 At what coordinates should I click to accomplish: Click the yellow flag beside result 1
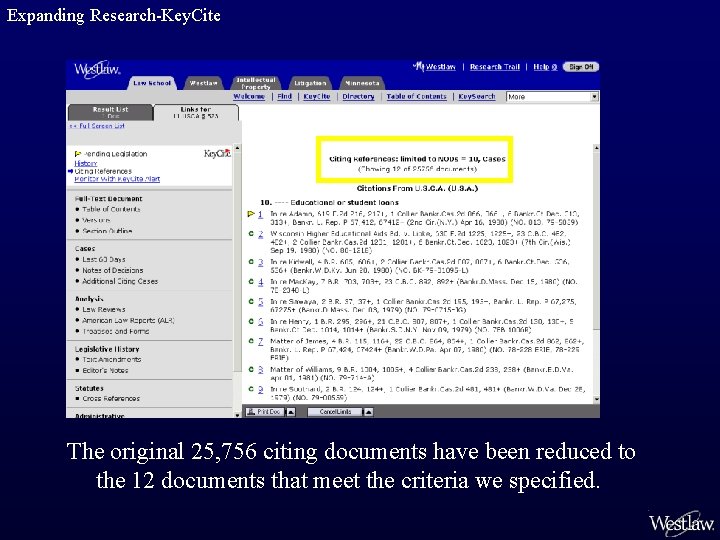pyautogui.click(x=251, y=214)
